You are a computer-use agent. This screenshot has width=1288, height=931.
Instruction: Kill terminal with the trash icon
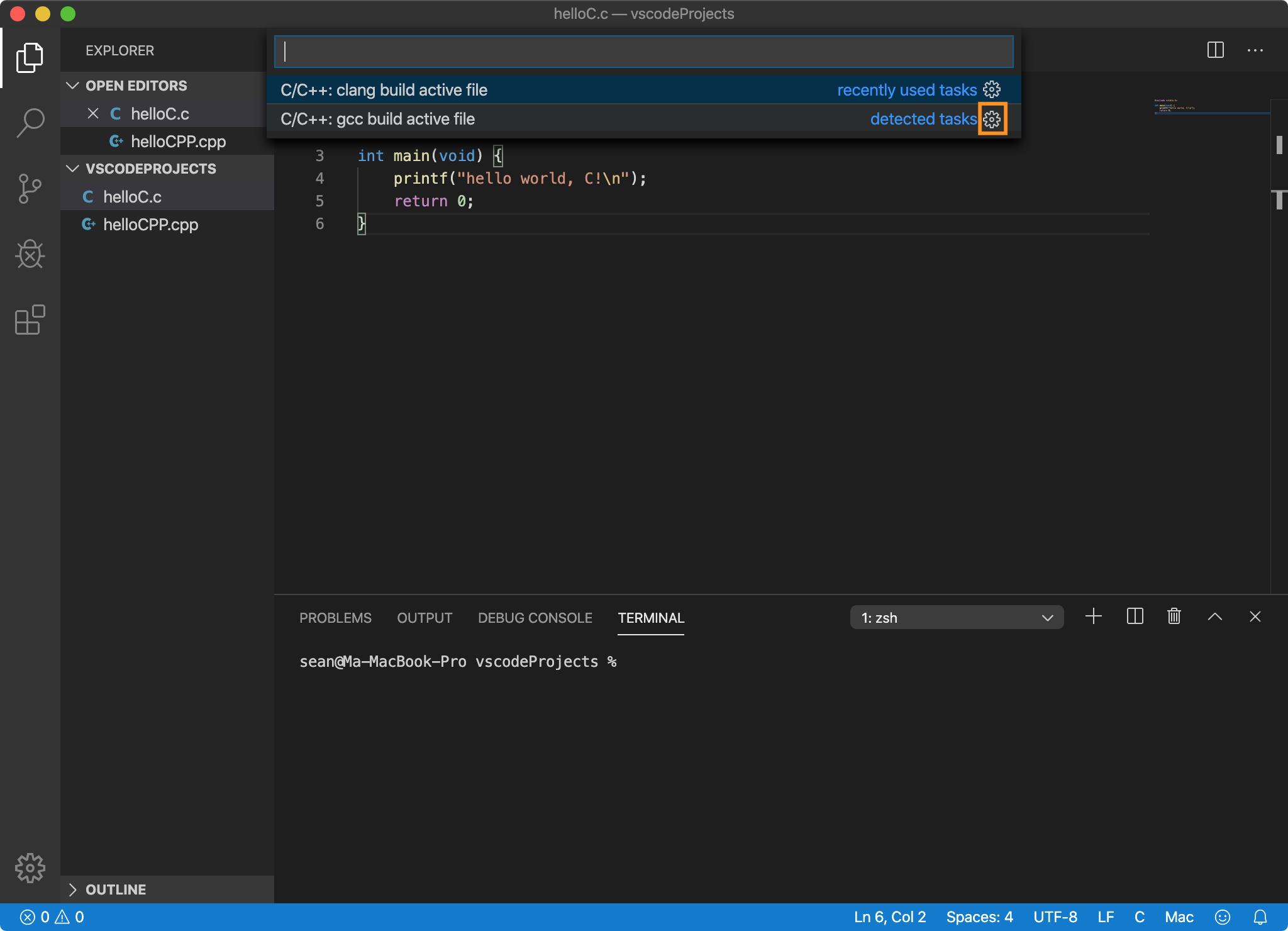(x=1174, y=616)
